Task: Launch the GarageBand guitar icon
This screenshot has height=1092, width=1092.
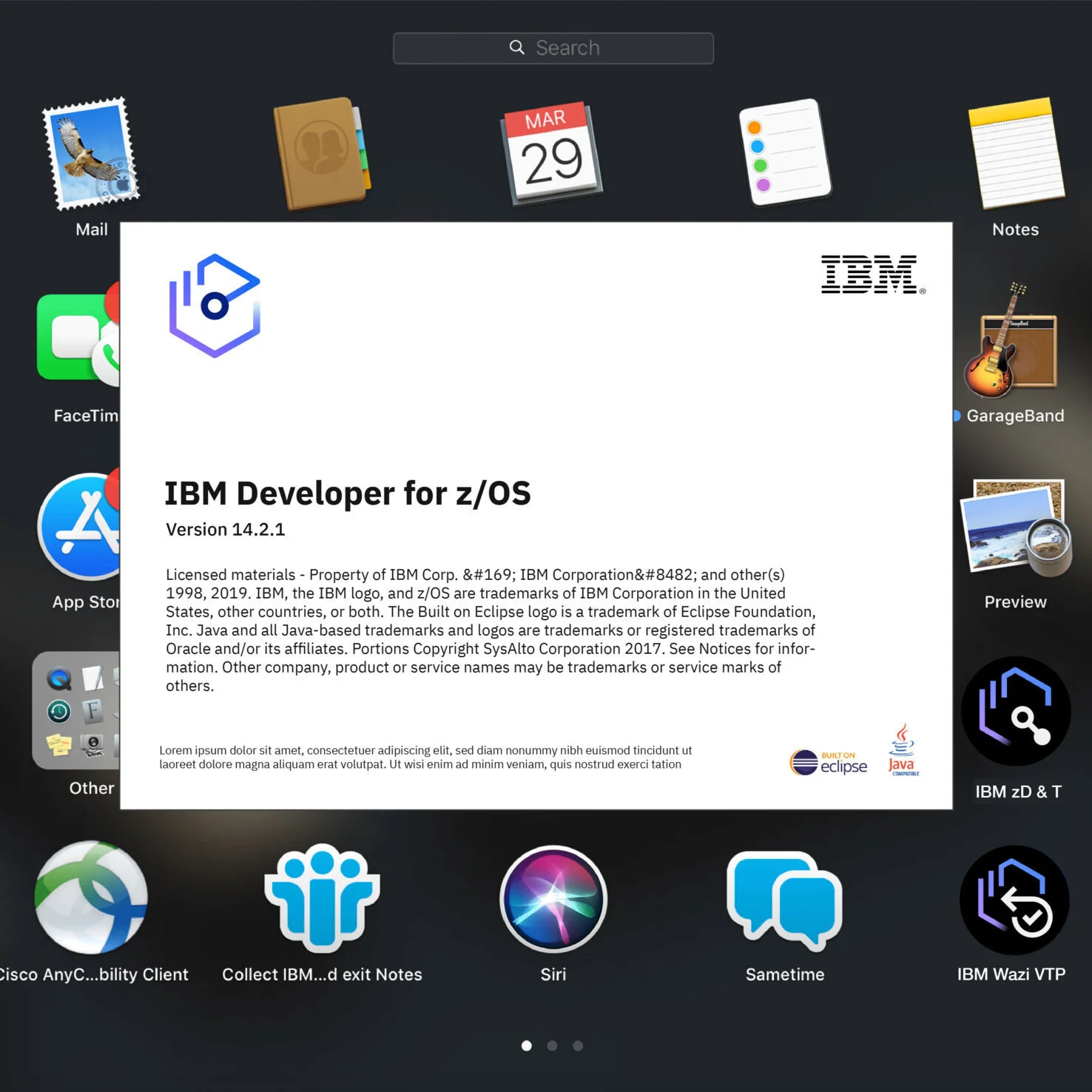Action: point(1011,340)
